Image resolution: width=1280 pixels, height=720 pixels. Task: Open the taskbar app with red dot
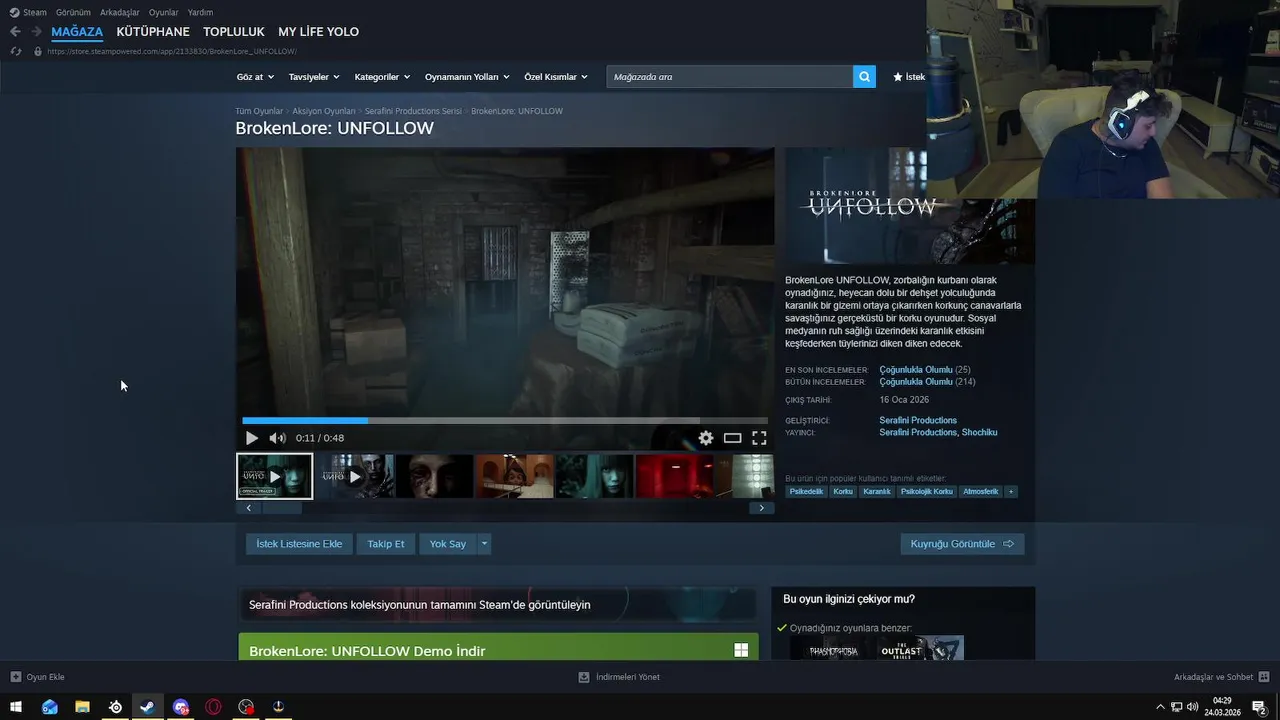click(246, 707)
